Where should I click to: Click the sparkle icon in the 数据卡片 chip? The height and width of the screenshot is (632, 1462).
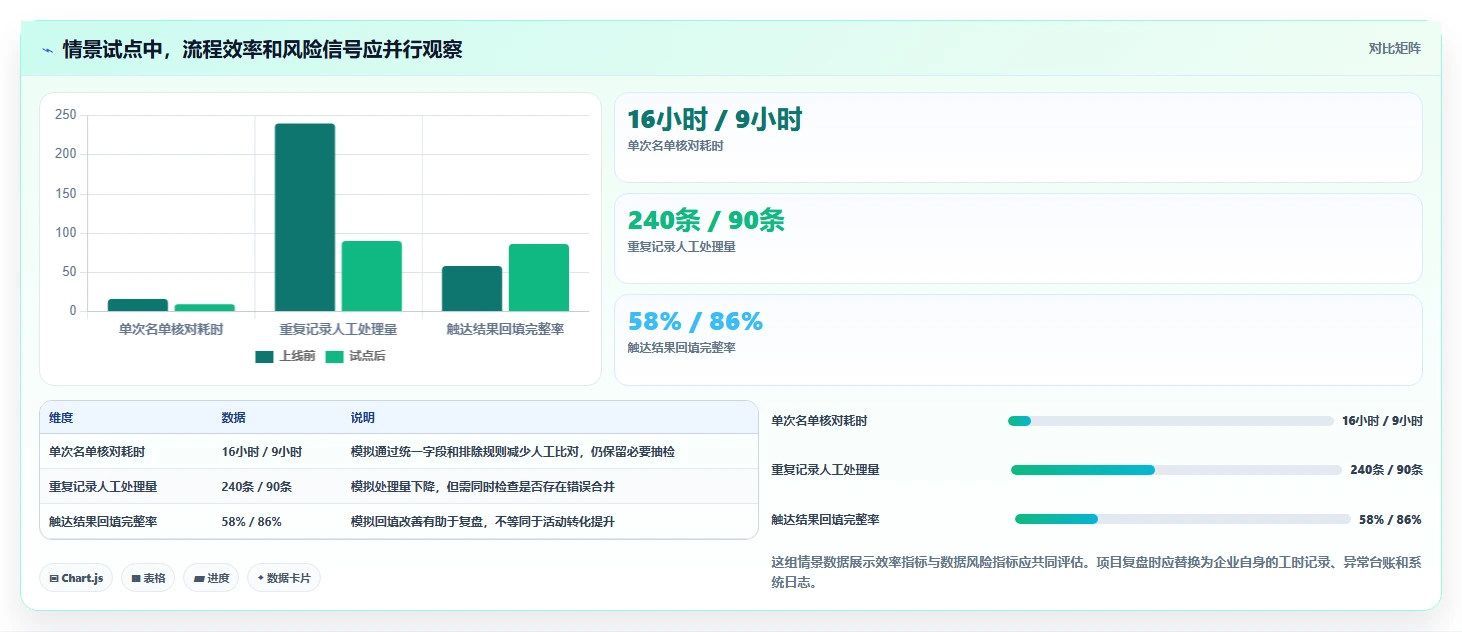click(261, 578)
